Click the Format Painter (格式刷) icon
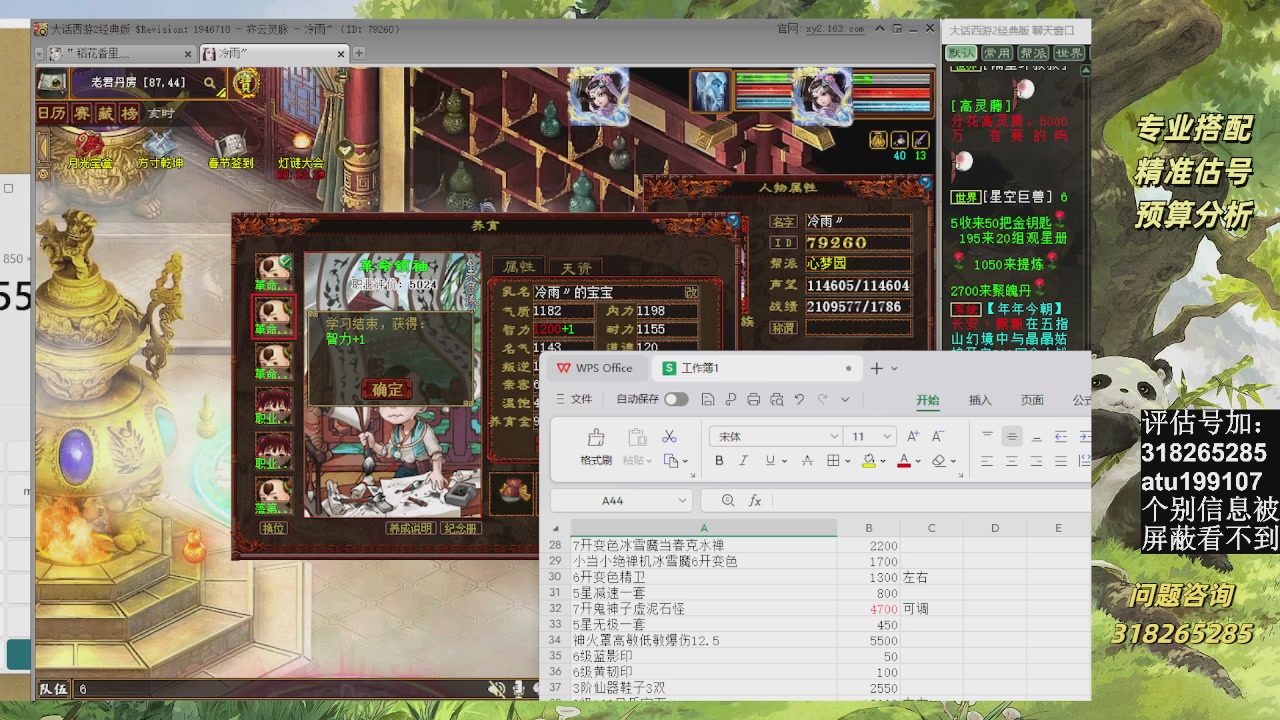 click(596, 445)
